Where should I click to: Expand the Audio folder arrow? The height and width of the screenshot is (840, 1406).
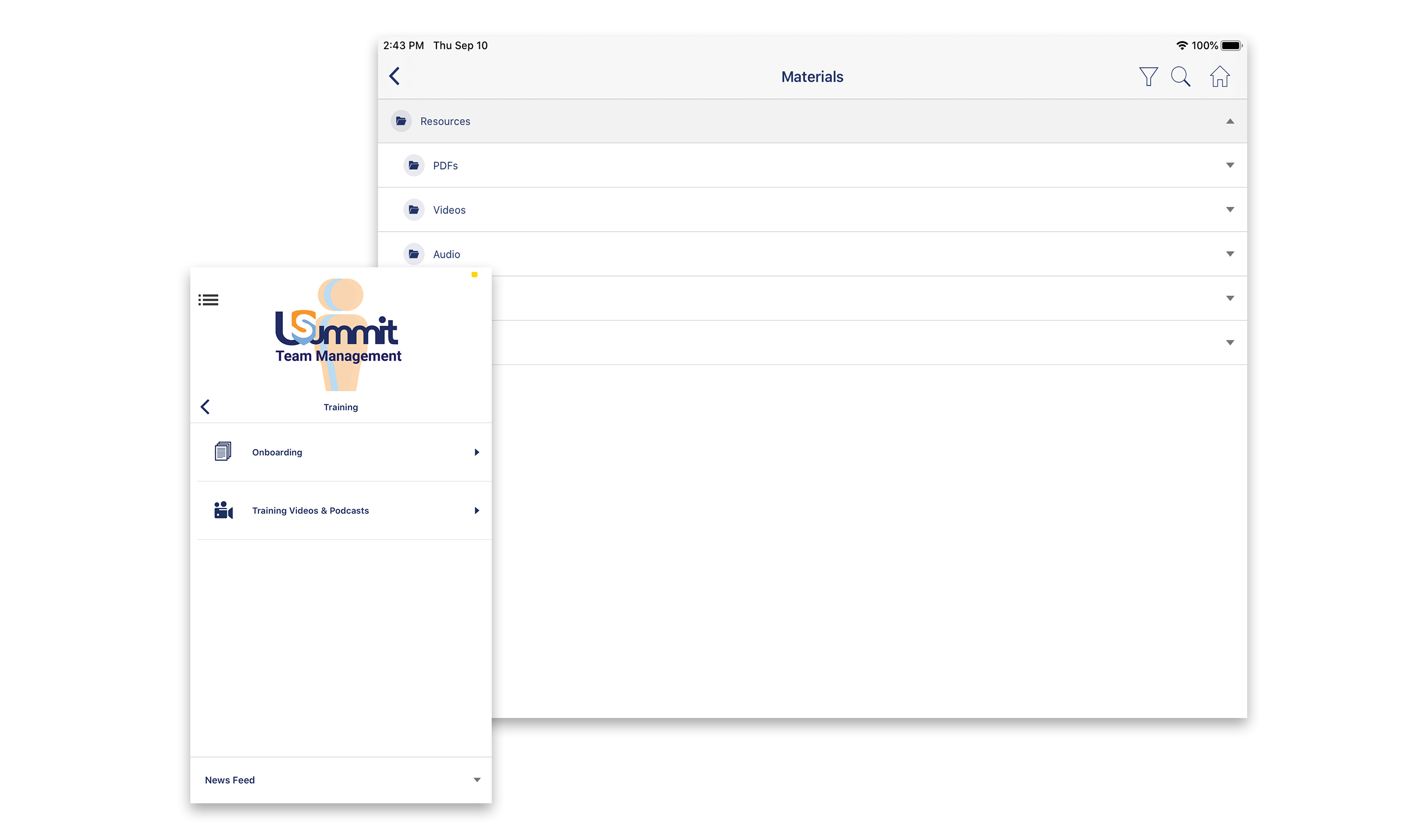[x=1230, y=254]
